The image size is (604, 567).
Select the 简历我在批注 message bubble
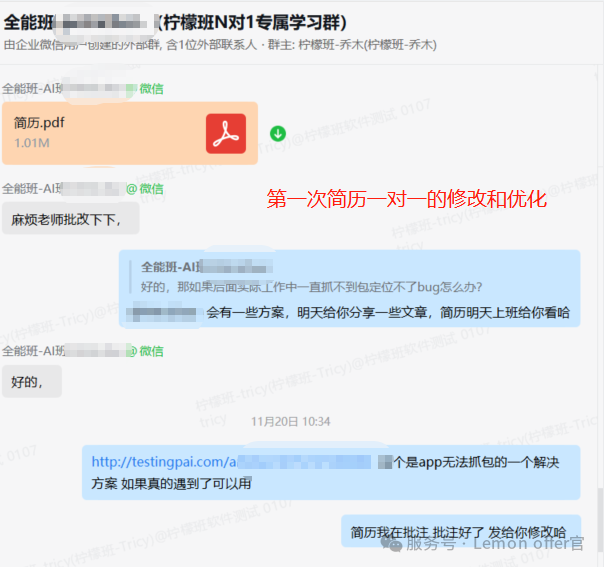click(x=459, y=532)
